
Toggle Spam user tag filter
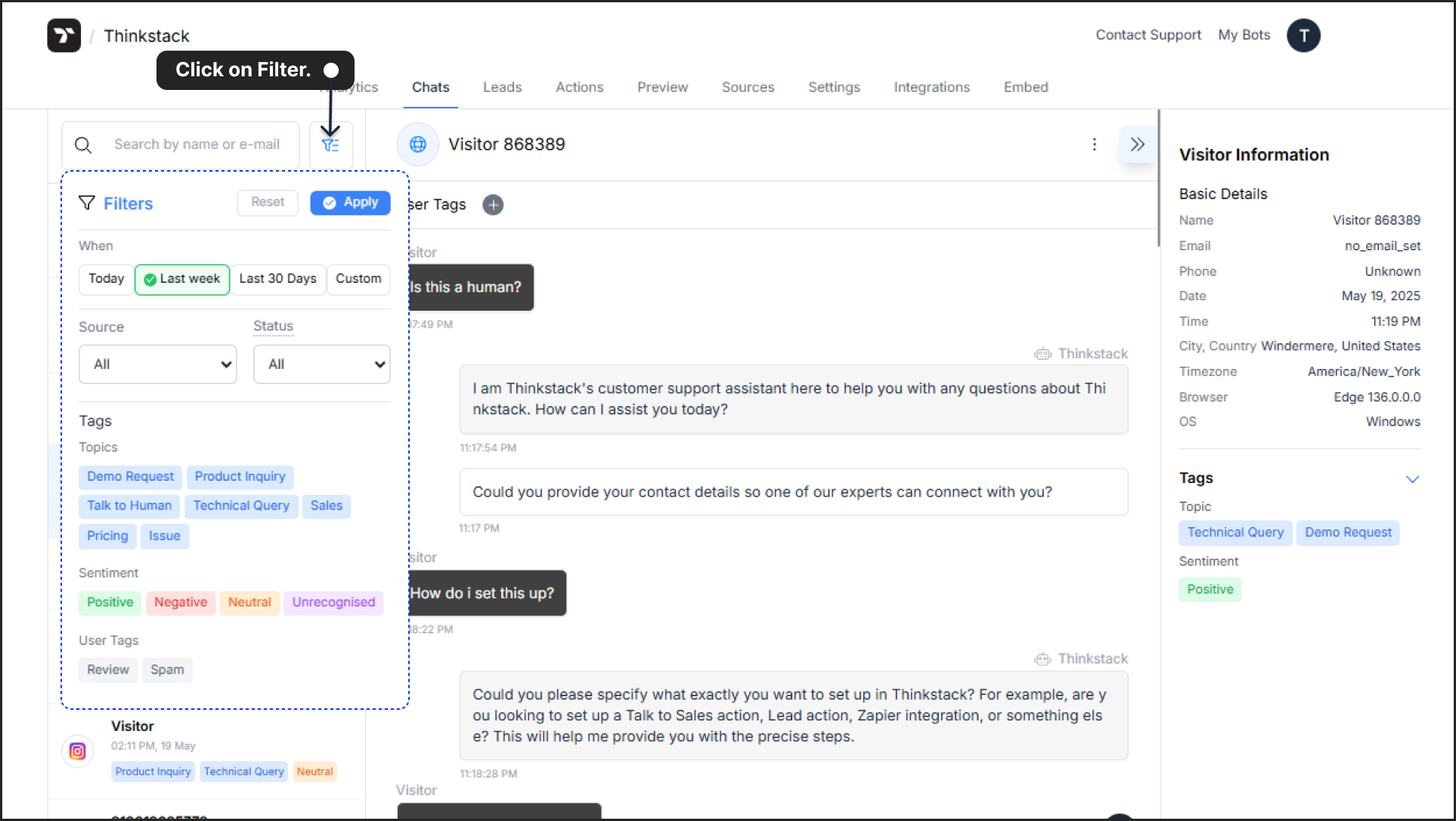(167, 670)
